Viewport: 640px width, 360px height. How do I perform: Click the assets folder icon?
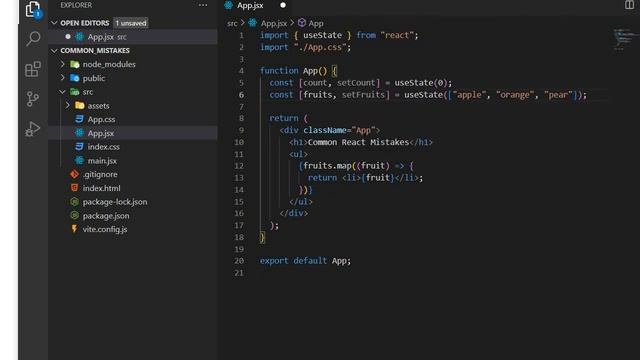coord(80,105)
